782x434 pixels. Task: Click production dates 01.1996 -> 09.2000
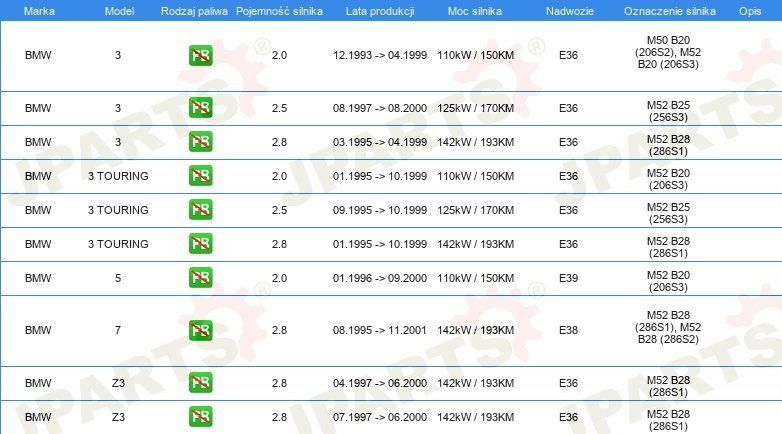380,278
